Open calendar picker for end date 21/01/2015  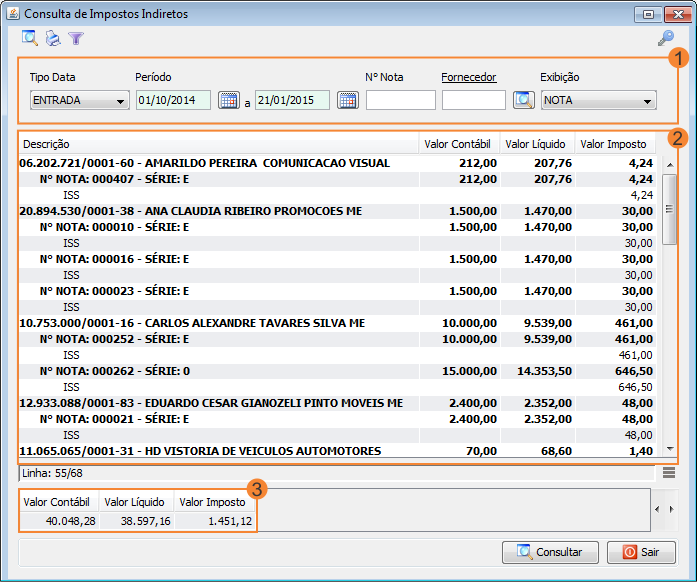(x=348, y=100)
